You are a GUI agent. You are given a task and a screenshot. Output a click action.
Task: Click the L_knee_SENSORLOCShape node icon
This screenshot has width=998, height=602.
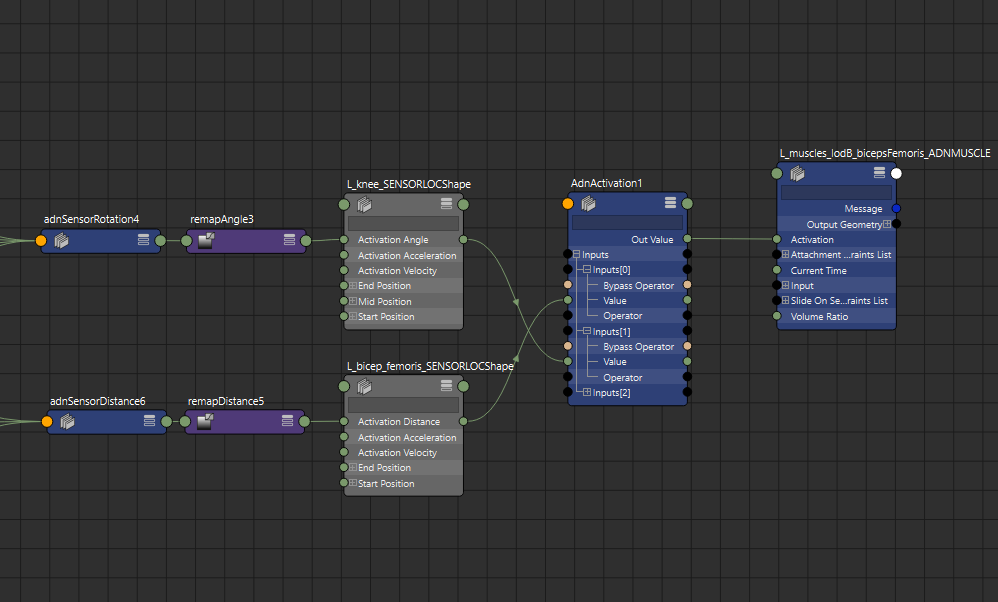tap(365, 204)
